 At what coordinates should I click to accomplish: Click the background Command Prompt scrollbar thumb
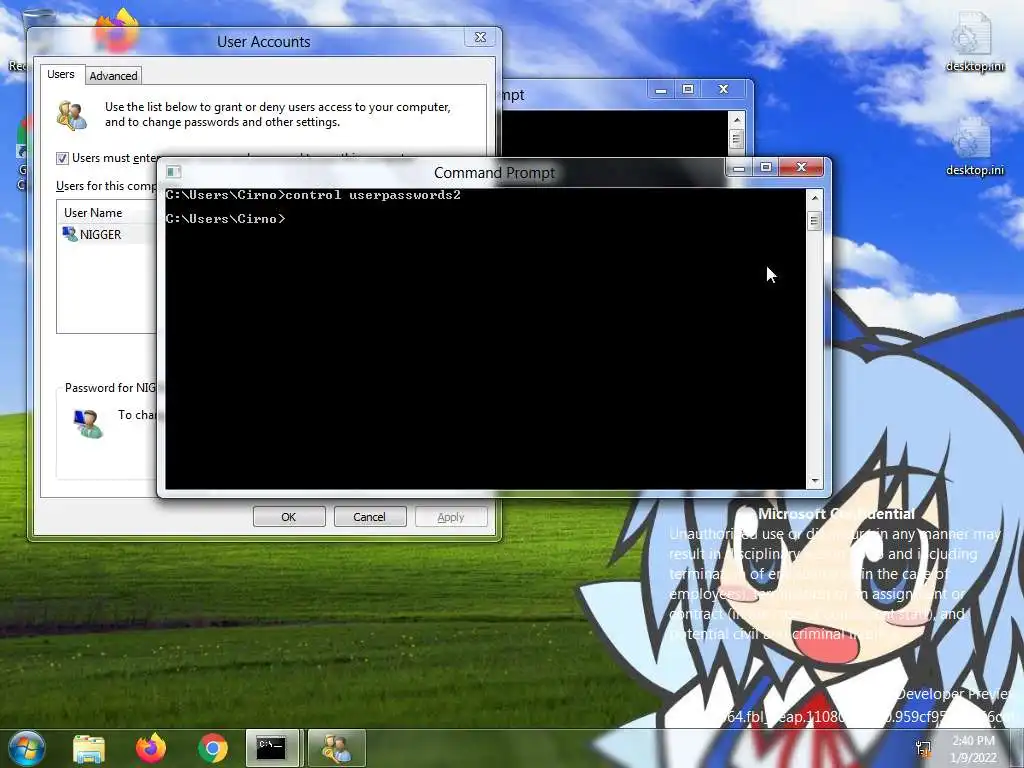pyautogui.click(x=736, y=139)
